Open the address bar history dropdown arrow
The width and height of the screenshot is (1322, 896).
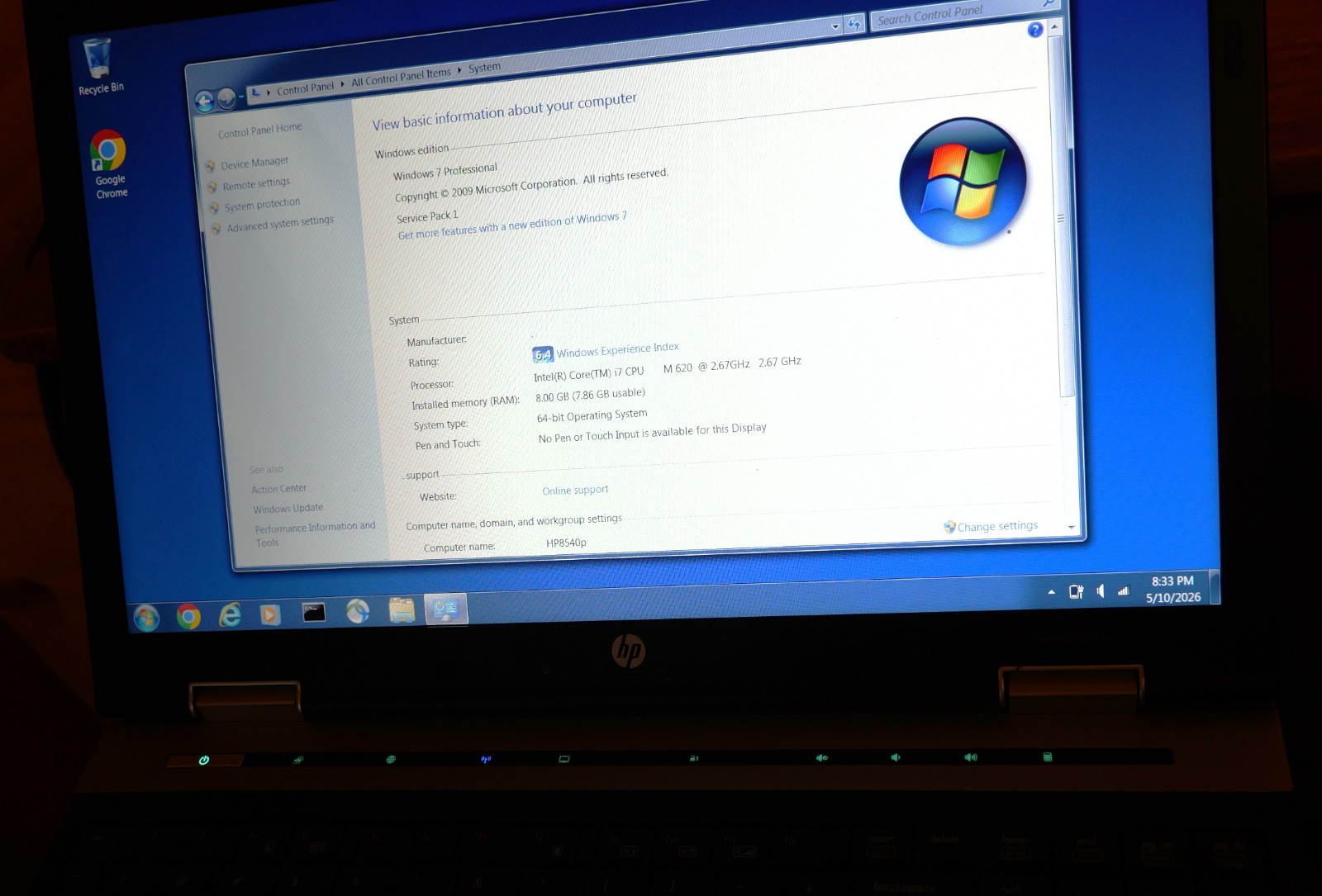(835, 26)
